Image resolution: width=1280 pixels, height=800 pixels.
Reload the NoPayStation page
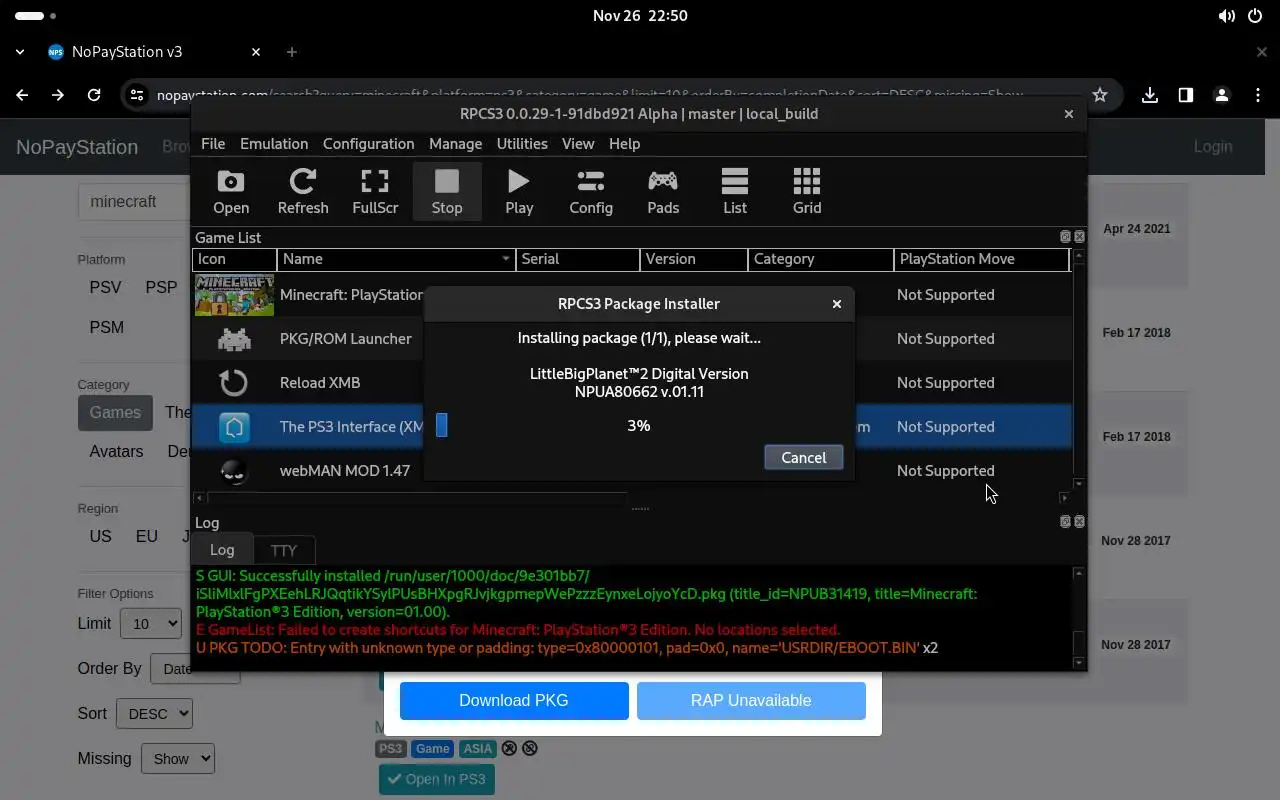(x=94, y=95)
